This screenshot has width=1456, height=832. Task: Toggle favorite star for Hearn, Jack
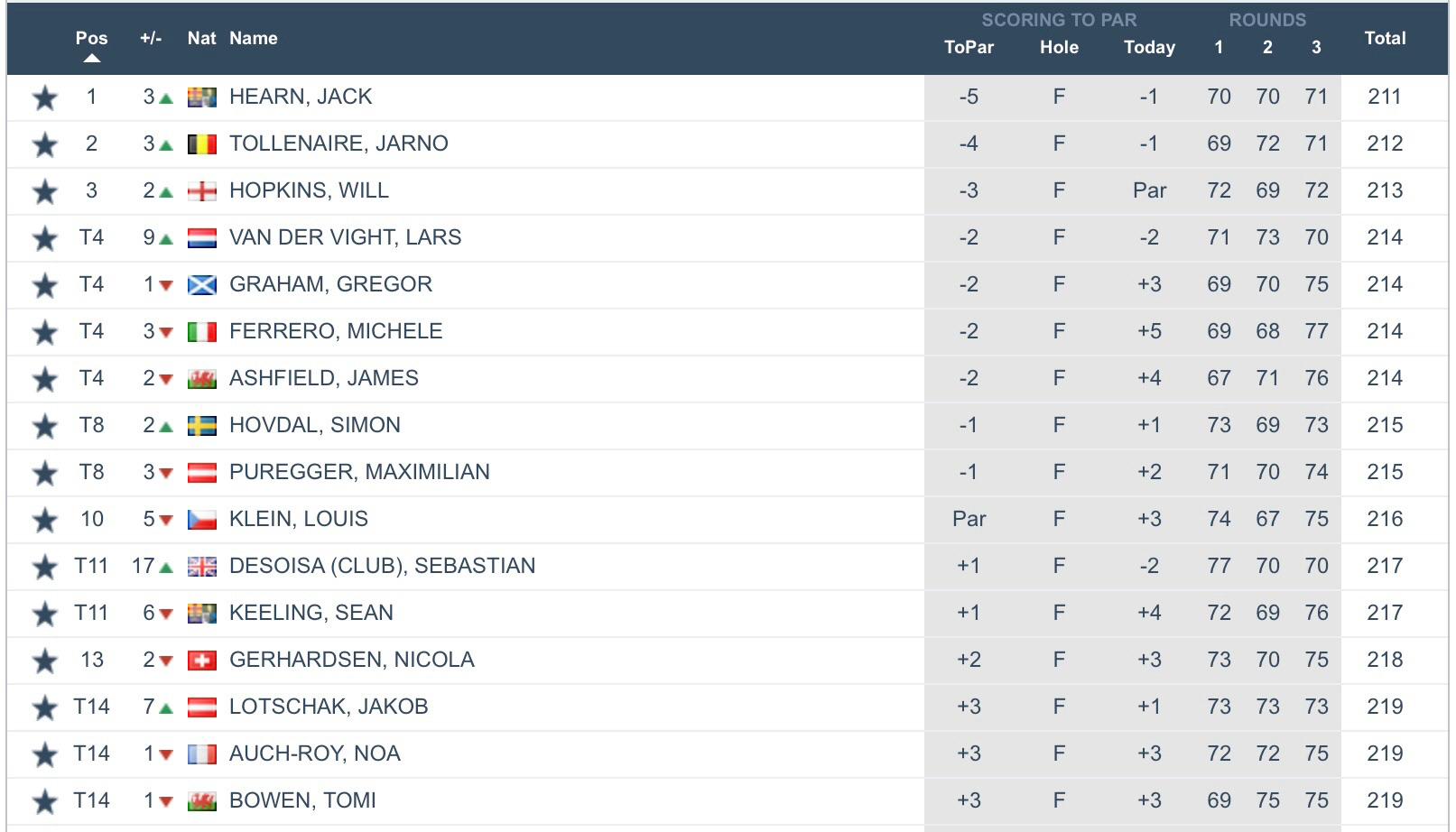[44, 97]
